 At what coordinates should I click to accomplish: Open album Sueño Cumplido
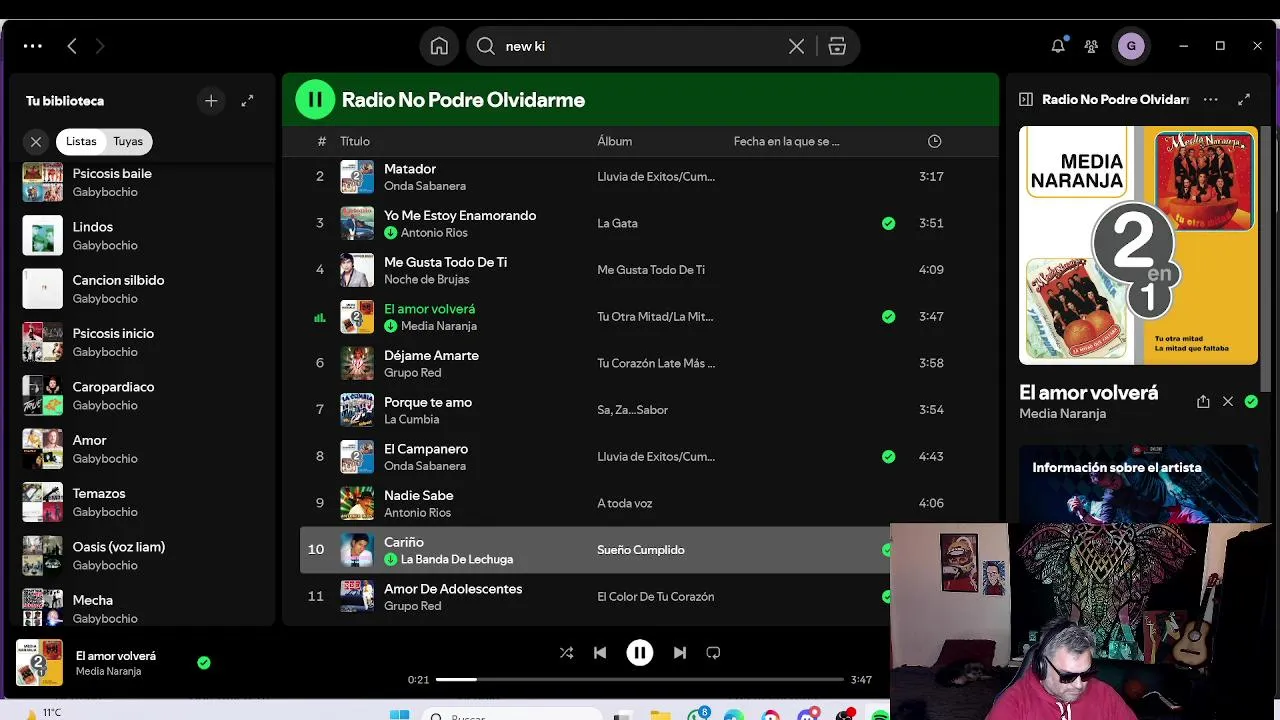click(641, 550)
